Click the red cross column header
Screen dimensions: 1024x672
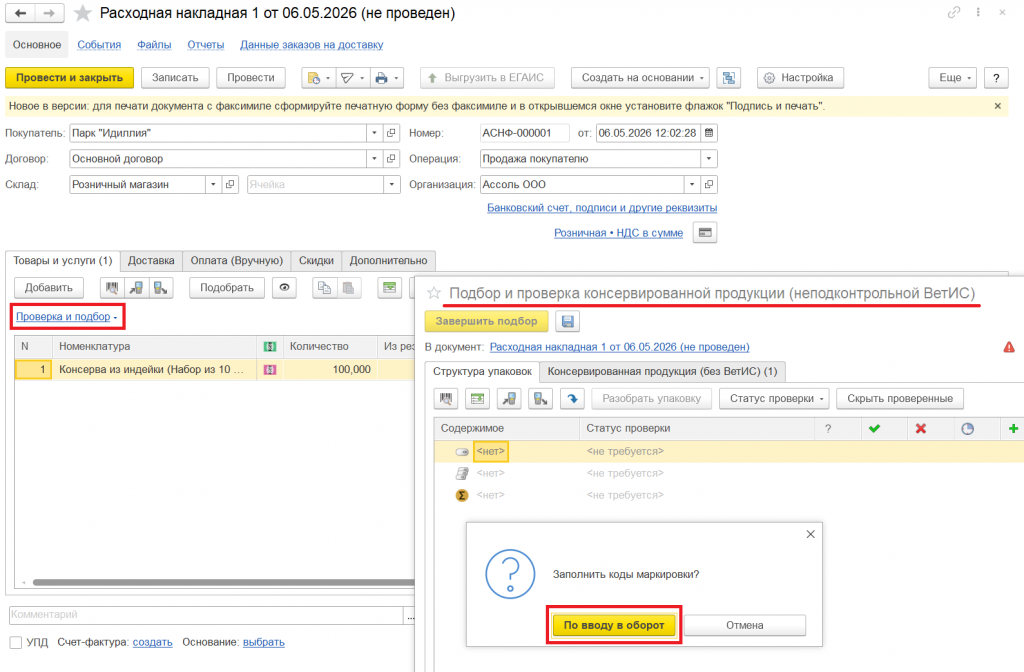[921, 428]
